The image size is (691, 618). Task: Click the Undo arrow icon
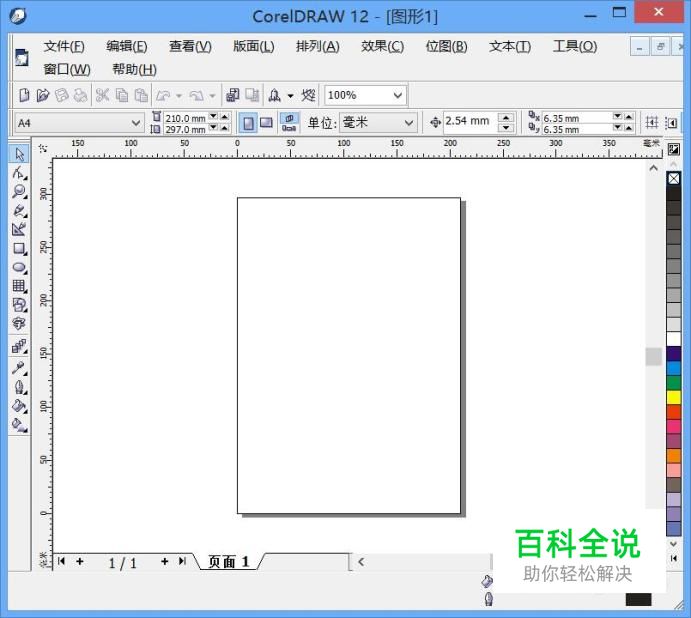[163, 95]
